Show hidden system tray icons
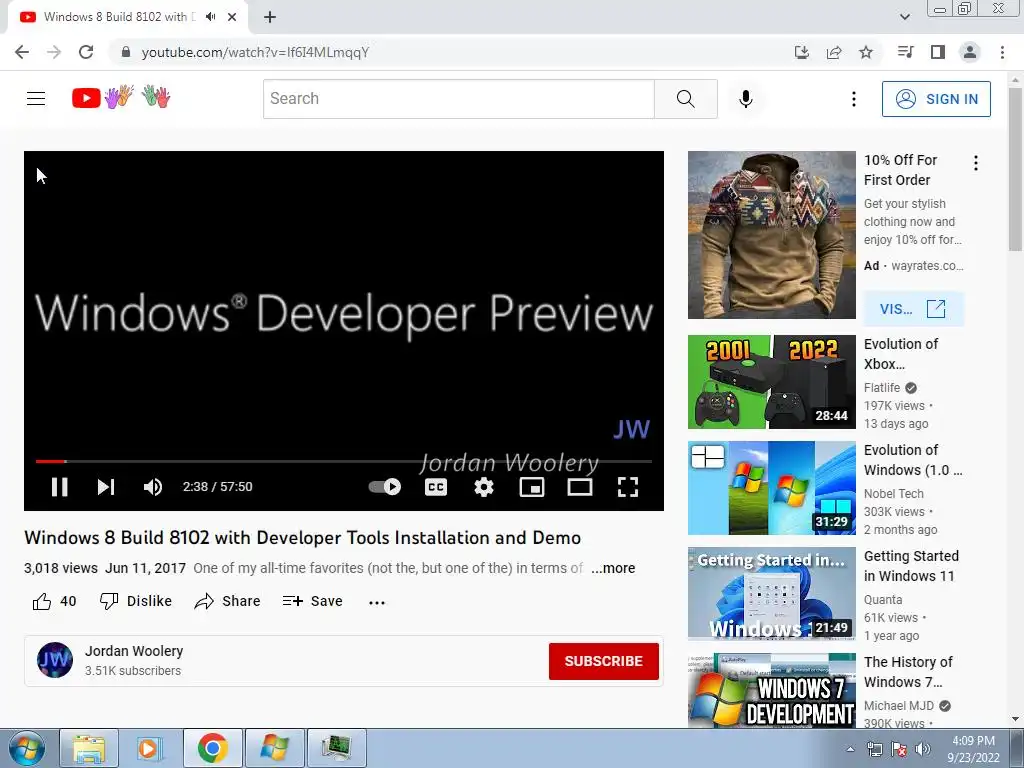The height and width of the screenshot is (768, 1024). pyautogui.click(x=850, y=749)
